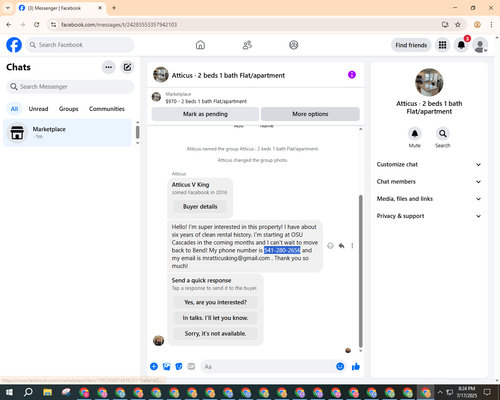500x400 pixels.
Task: Open the account profile avatar menu
Action: click(x=480, y=45)
